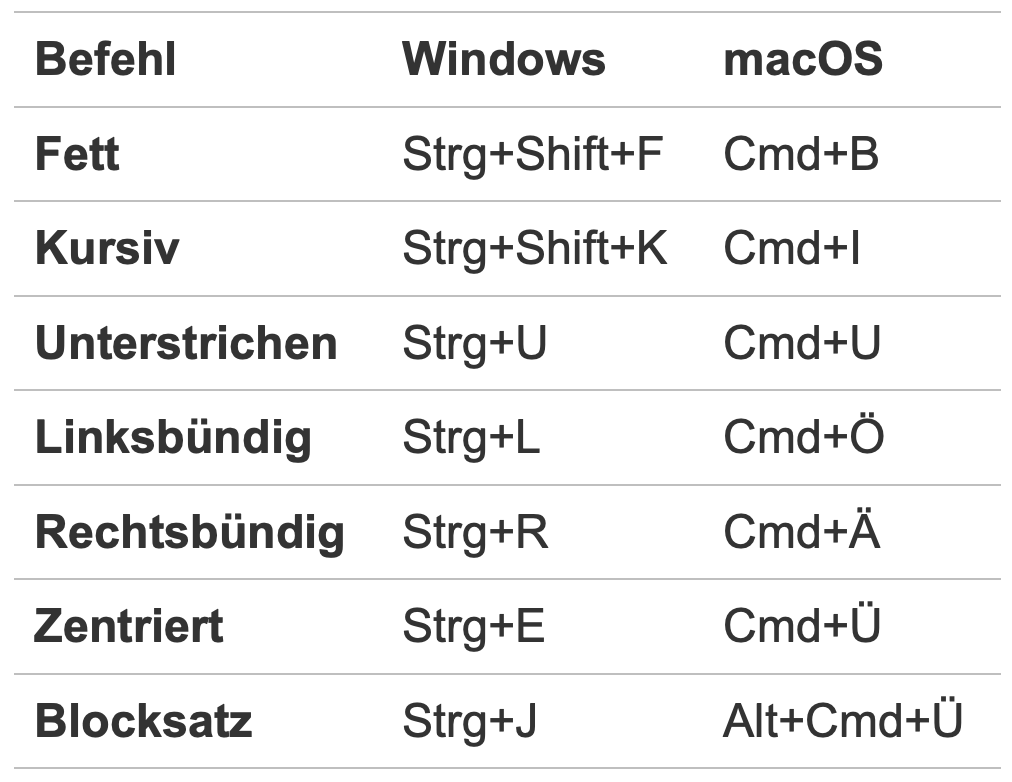Click the Strg+Shift+F shortcut cell
The height and width of the screenshot is (782, 1012).
(532, 155)
